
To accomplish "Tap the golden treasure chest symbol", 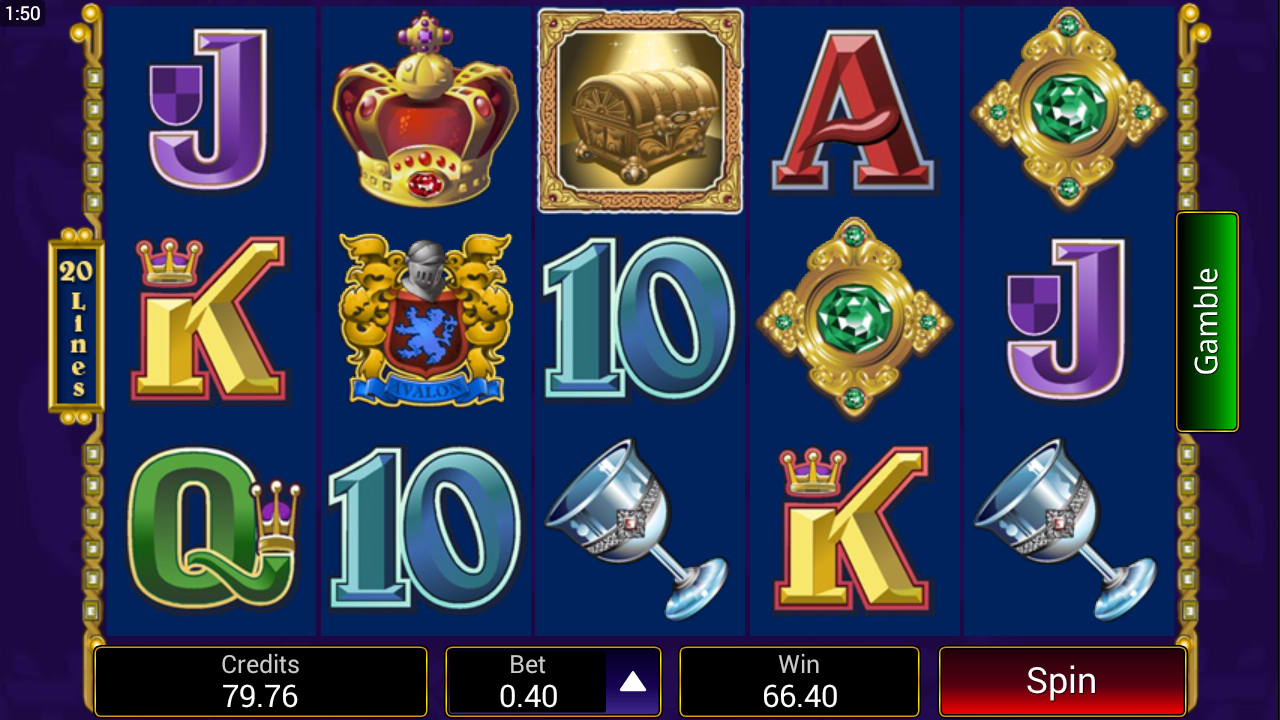I will click(640, 111).
